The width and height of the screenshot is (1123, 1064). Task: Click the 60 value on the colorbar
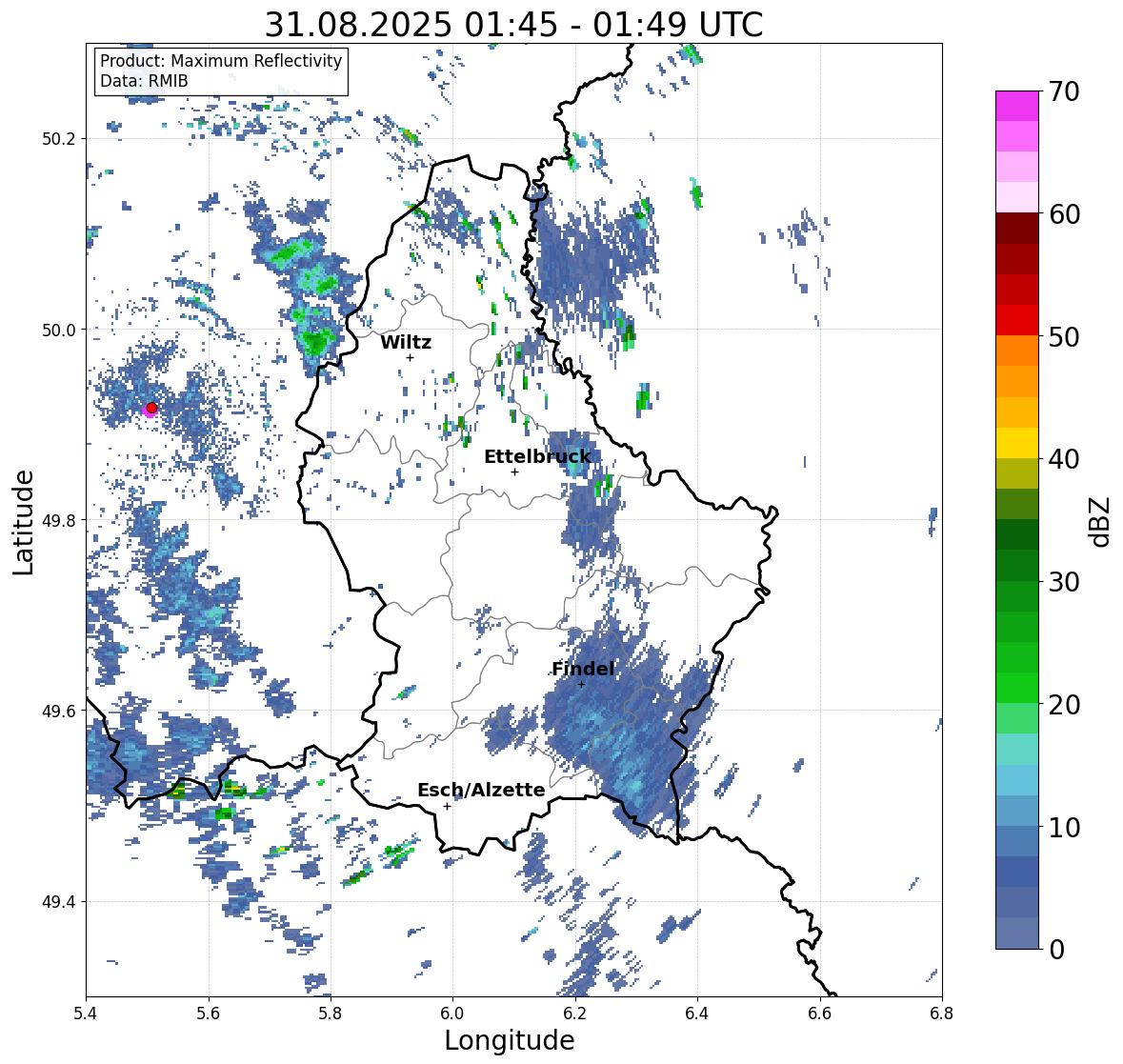(1064, 214)
